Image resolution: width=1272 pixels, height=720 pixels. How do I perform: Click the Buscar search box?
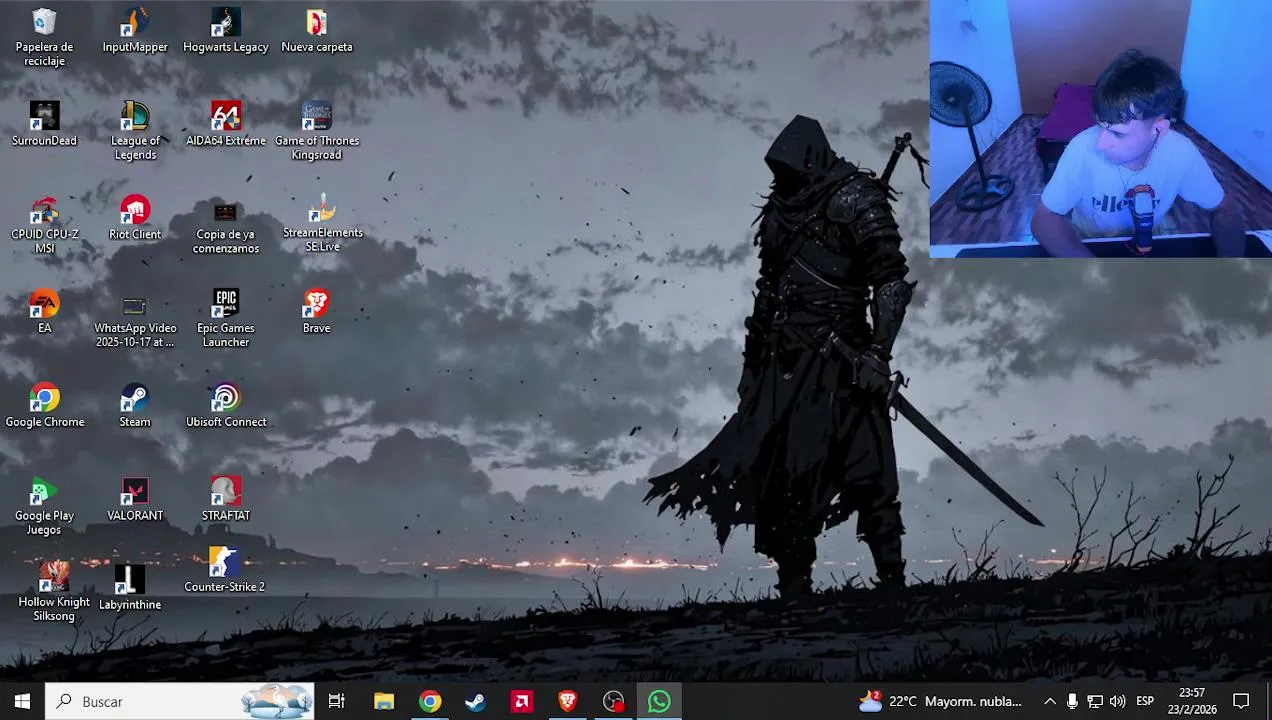point(180,701)
